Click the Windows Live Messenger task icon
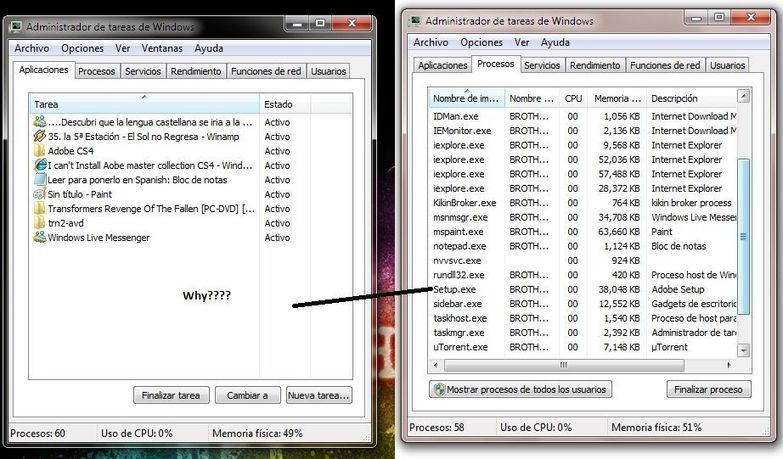783x459 pixels. [x=39, y=237]
